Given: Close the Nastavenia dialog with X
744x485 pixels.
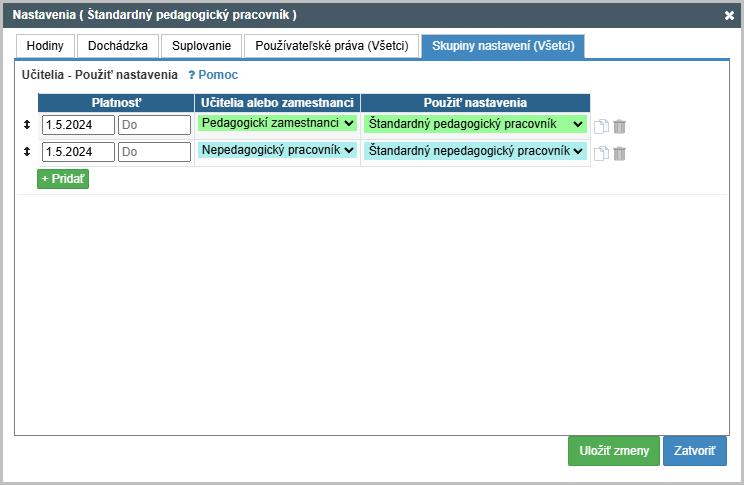Looking at the screenshot, I should [729, 16].
